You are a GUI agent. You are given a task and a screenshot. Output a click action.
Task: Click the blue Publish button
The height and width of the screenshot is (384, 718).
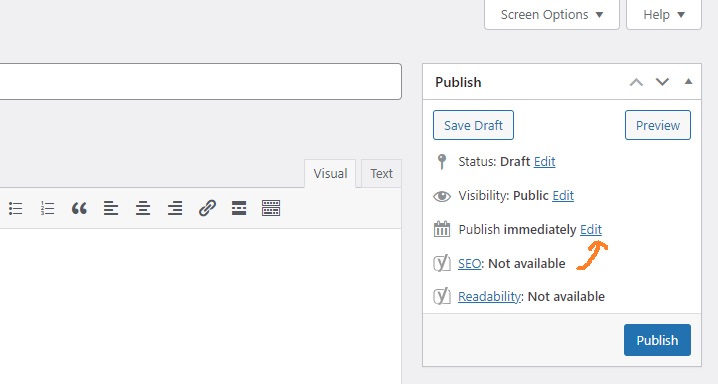[657, 340]
